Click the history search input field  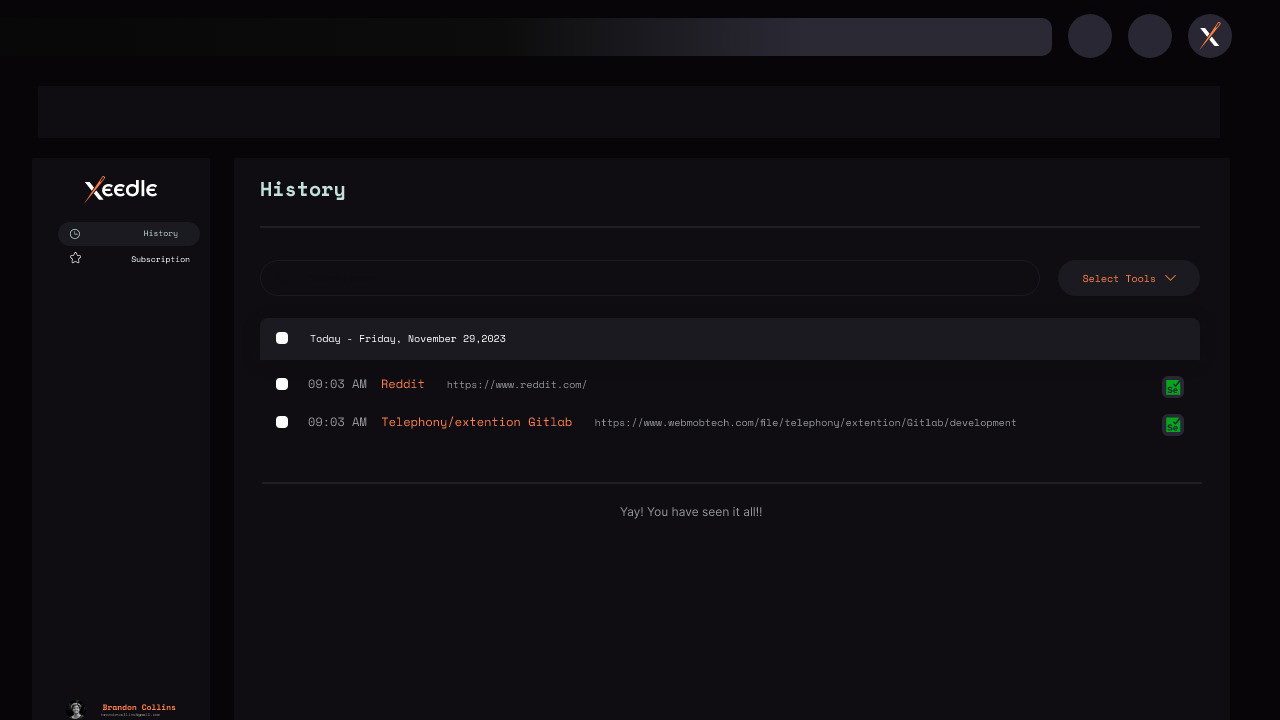click(650, 278)
